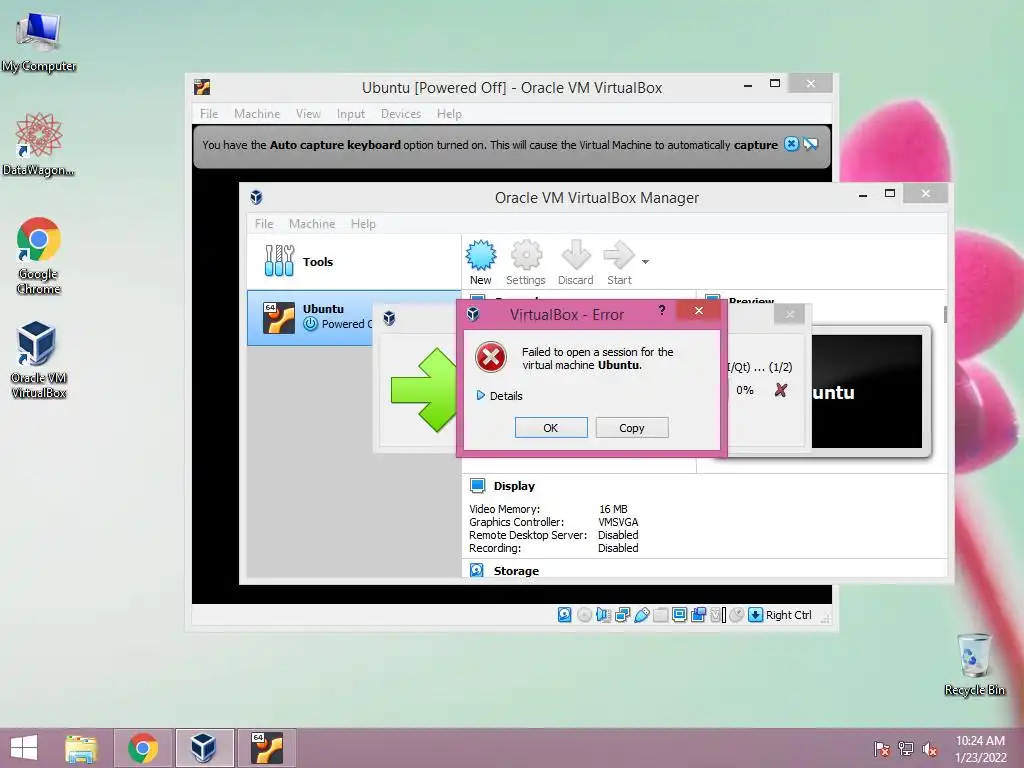Screen dimensions: 1024x768
Task: Click the display status icon
Action: point(680,615)
